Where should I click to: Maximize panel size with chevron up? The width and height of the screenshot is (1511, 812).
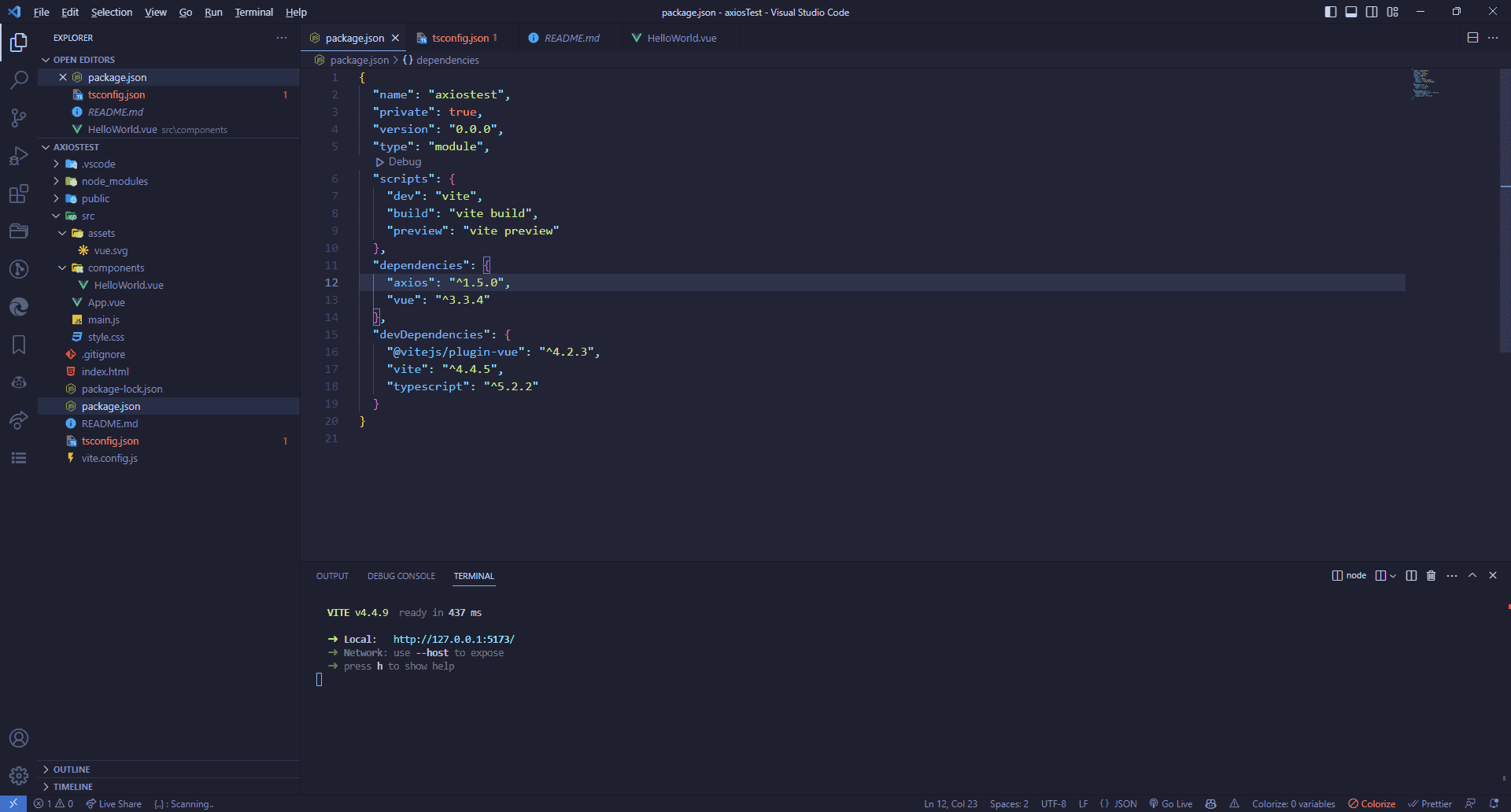click(x=1472, y=575)
